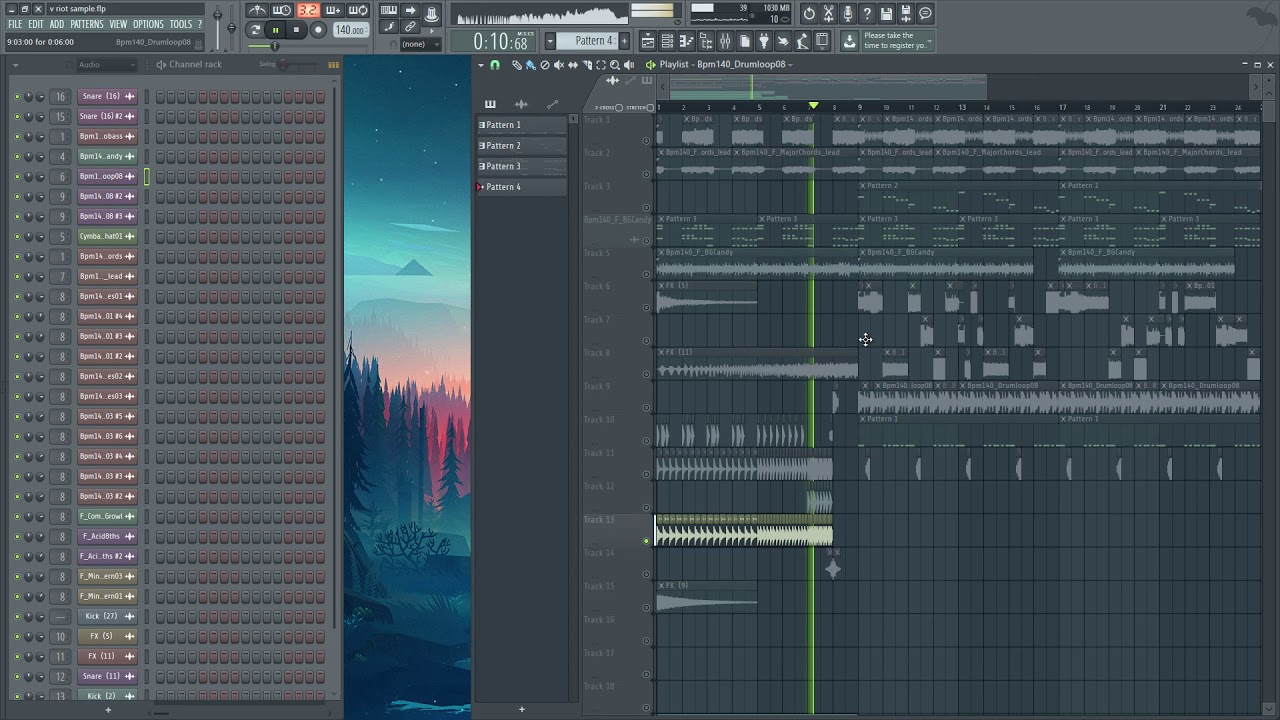Image resolution: width=1280 pixels, height=720 pixels.
Task: Show the Mixer window icon
Action: (725, 41)
